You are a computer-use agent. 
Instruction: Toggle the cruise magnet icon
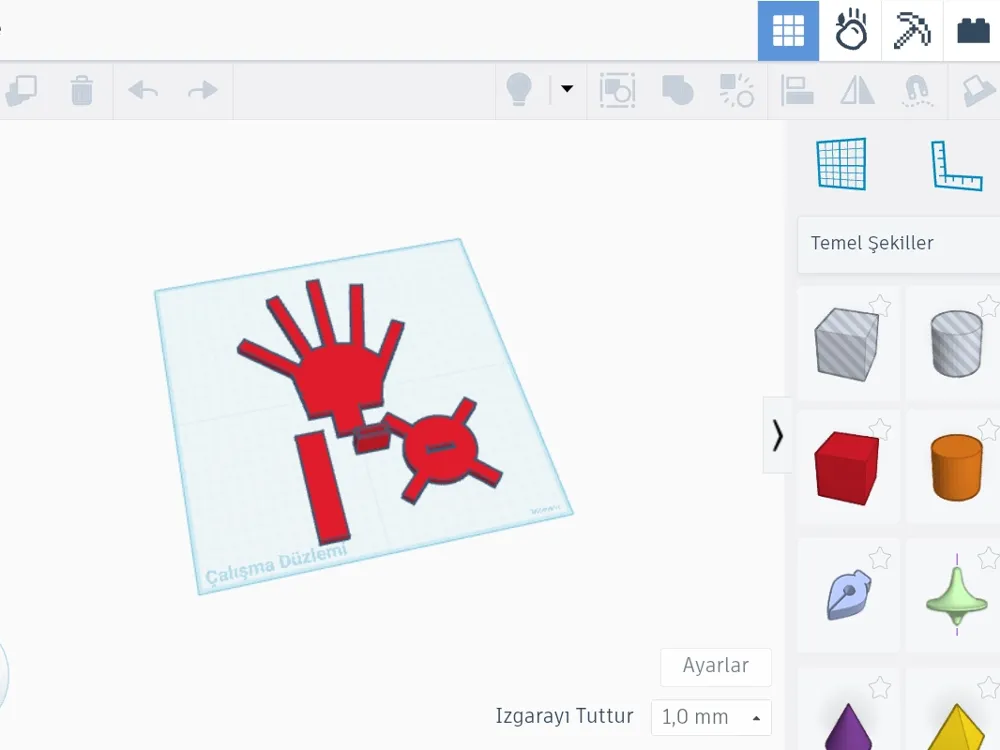point(917,90)
